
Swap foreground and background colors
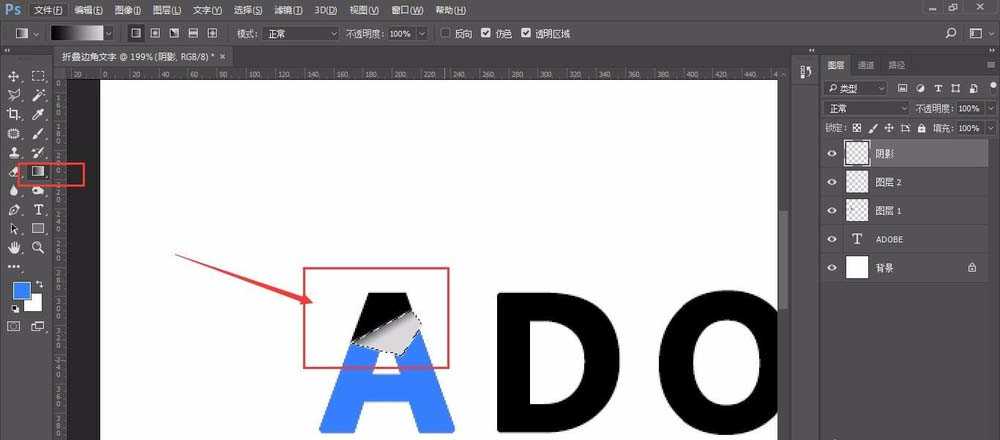pos(40,284)
